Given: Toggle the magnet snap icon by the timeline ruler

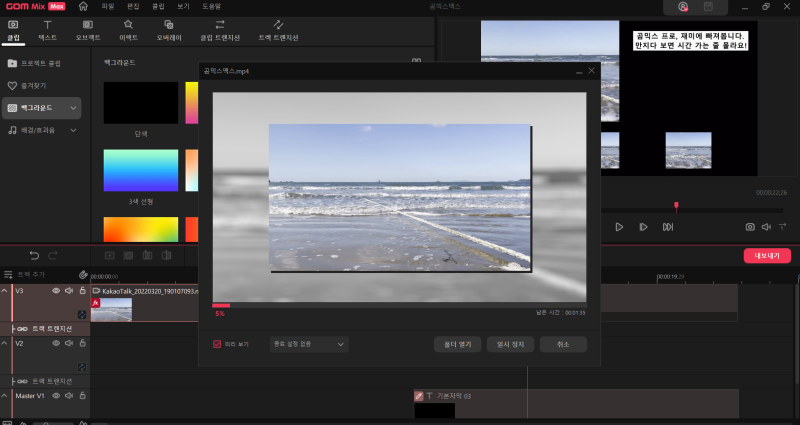Looking at the screenshot, I should (x=83, y=275).
